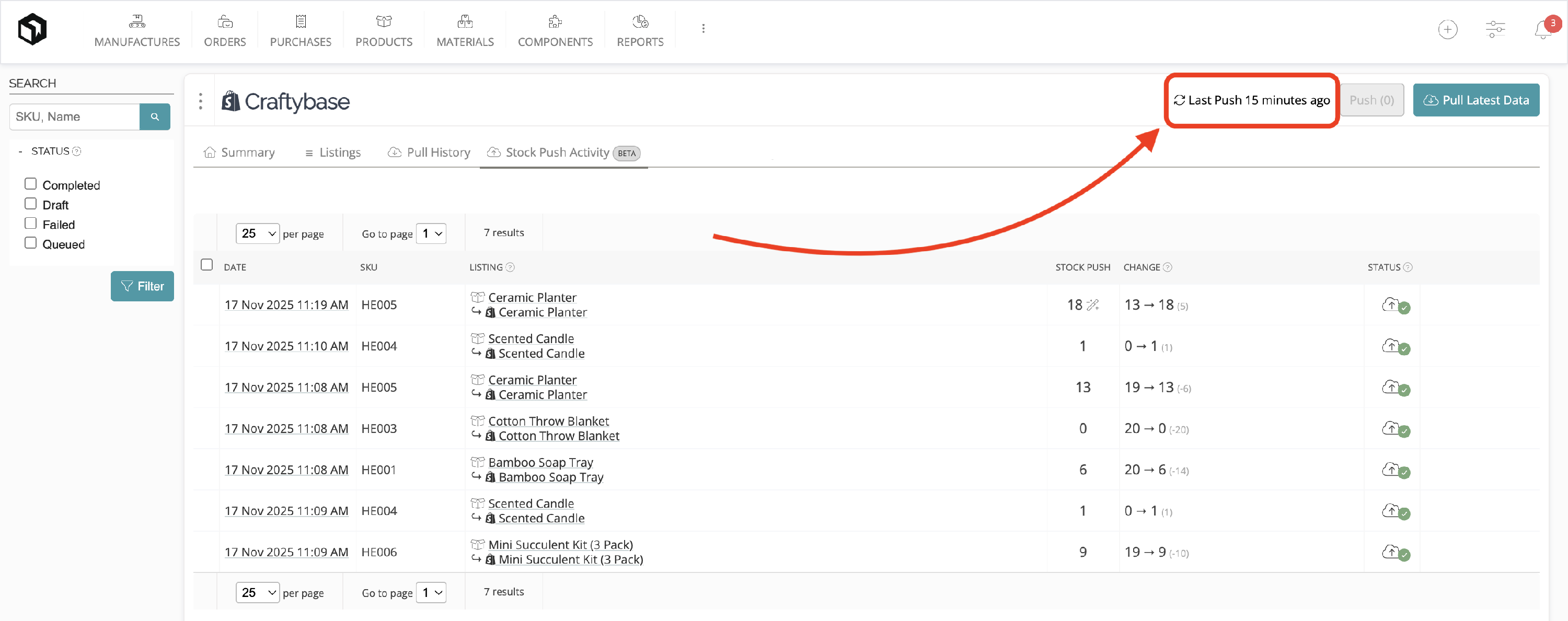This screenshot has height=621, width=1568.
Task: Click the top navigation overflow dots
Action: coord(703,29)
